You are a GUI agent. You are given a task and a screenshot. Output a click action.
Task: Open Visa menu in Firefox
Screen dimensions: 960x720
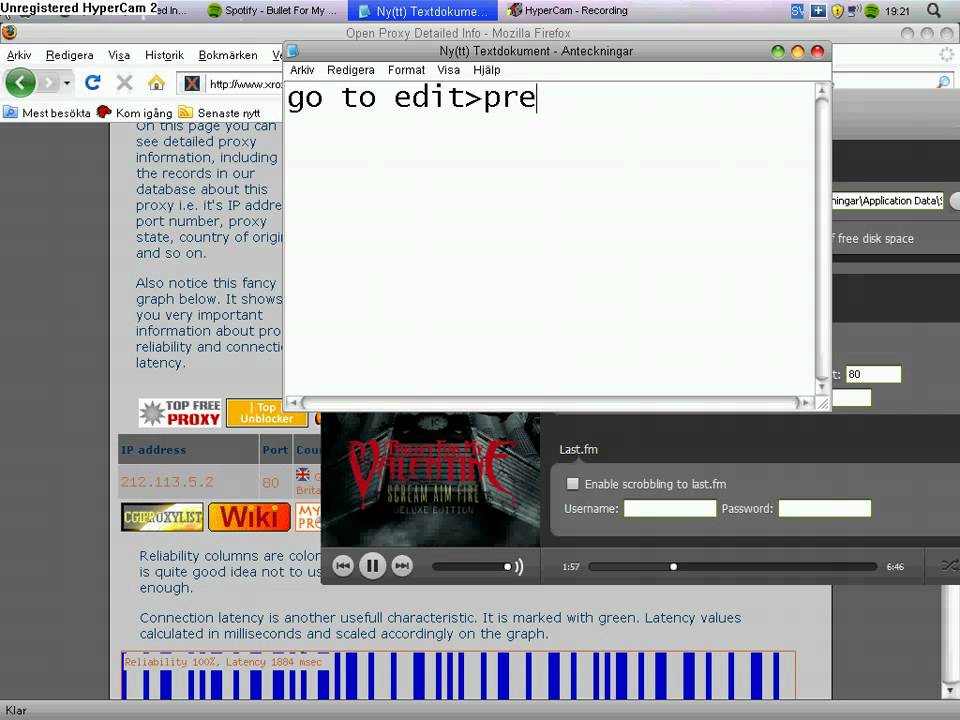point(119,55)
